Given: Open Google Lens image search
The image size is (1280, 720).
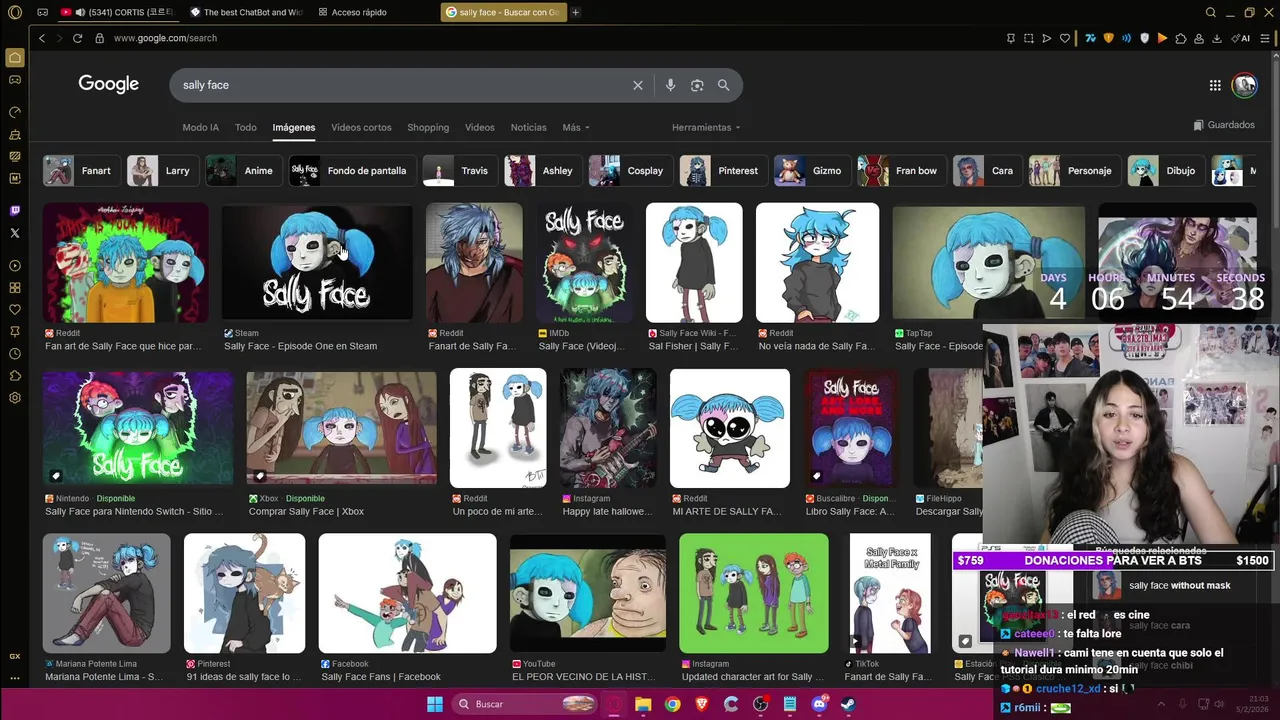Looking at the screenshot, I should (697, 85).
